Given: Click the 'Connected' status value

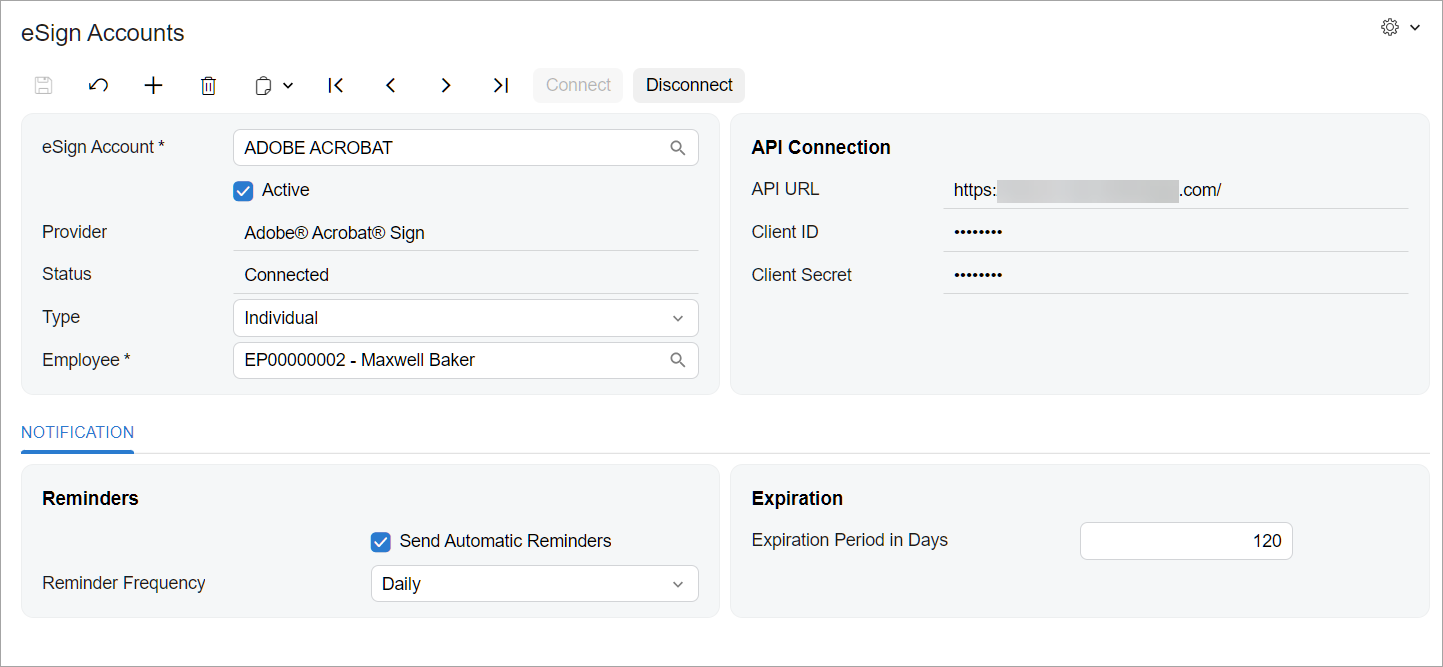Looking at the screenshot, I should tap(286, 275).
